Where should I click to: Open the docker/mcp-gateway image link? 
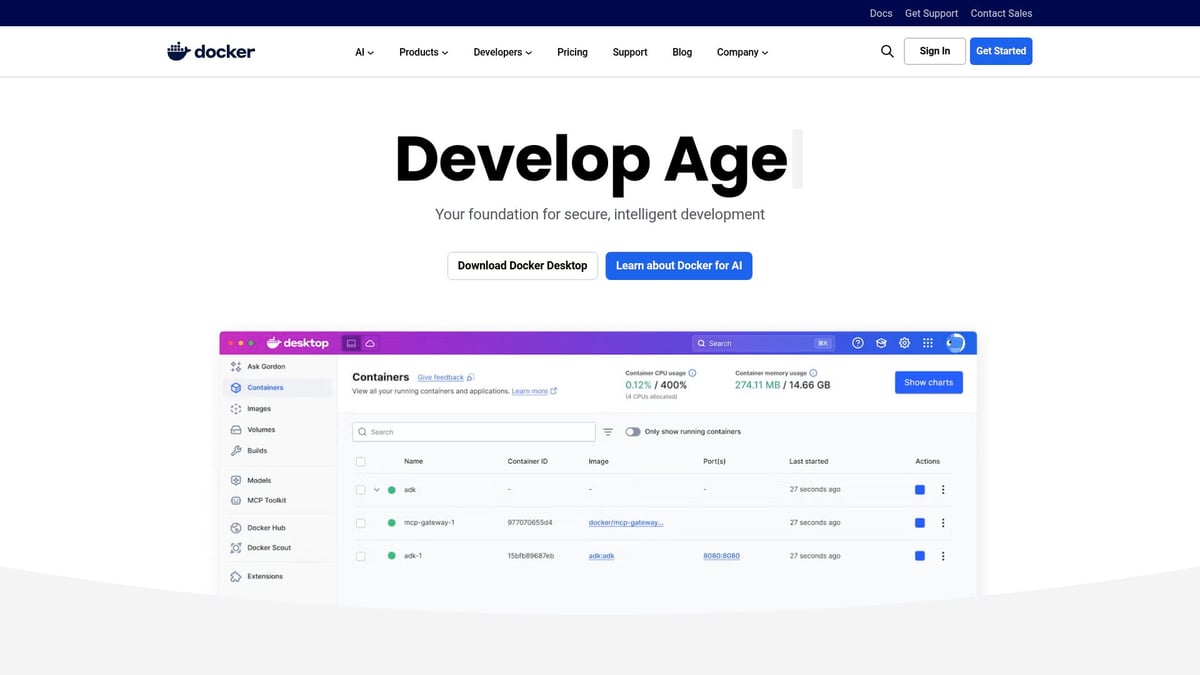(x=626, y=523)
